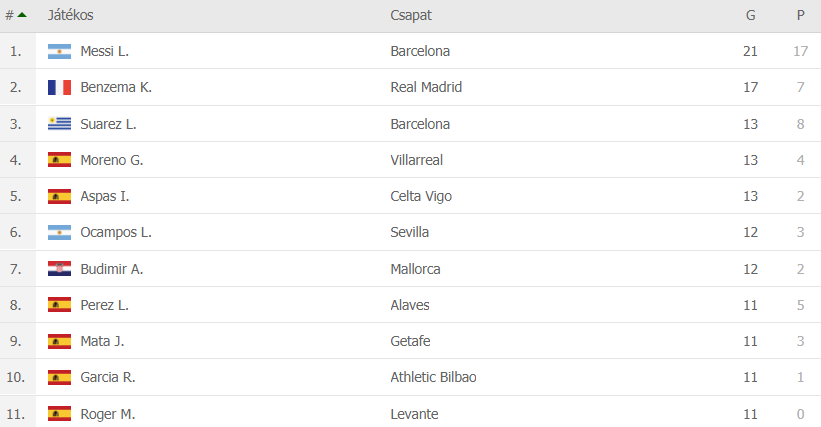The height and width of the screenshot is (427, 821).
Task: Click the Játékos column header
Action: [x=70, y=15]
